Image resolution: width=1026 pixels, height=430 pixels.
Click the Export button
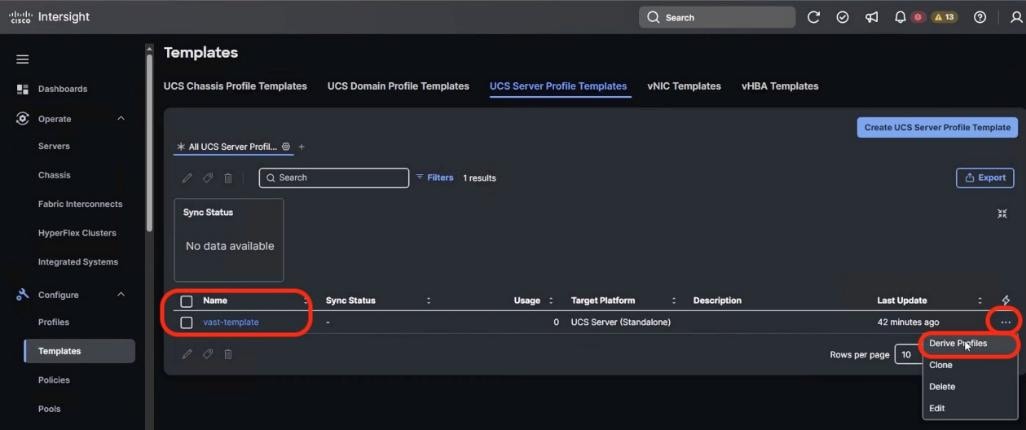[x=985, y=177]
